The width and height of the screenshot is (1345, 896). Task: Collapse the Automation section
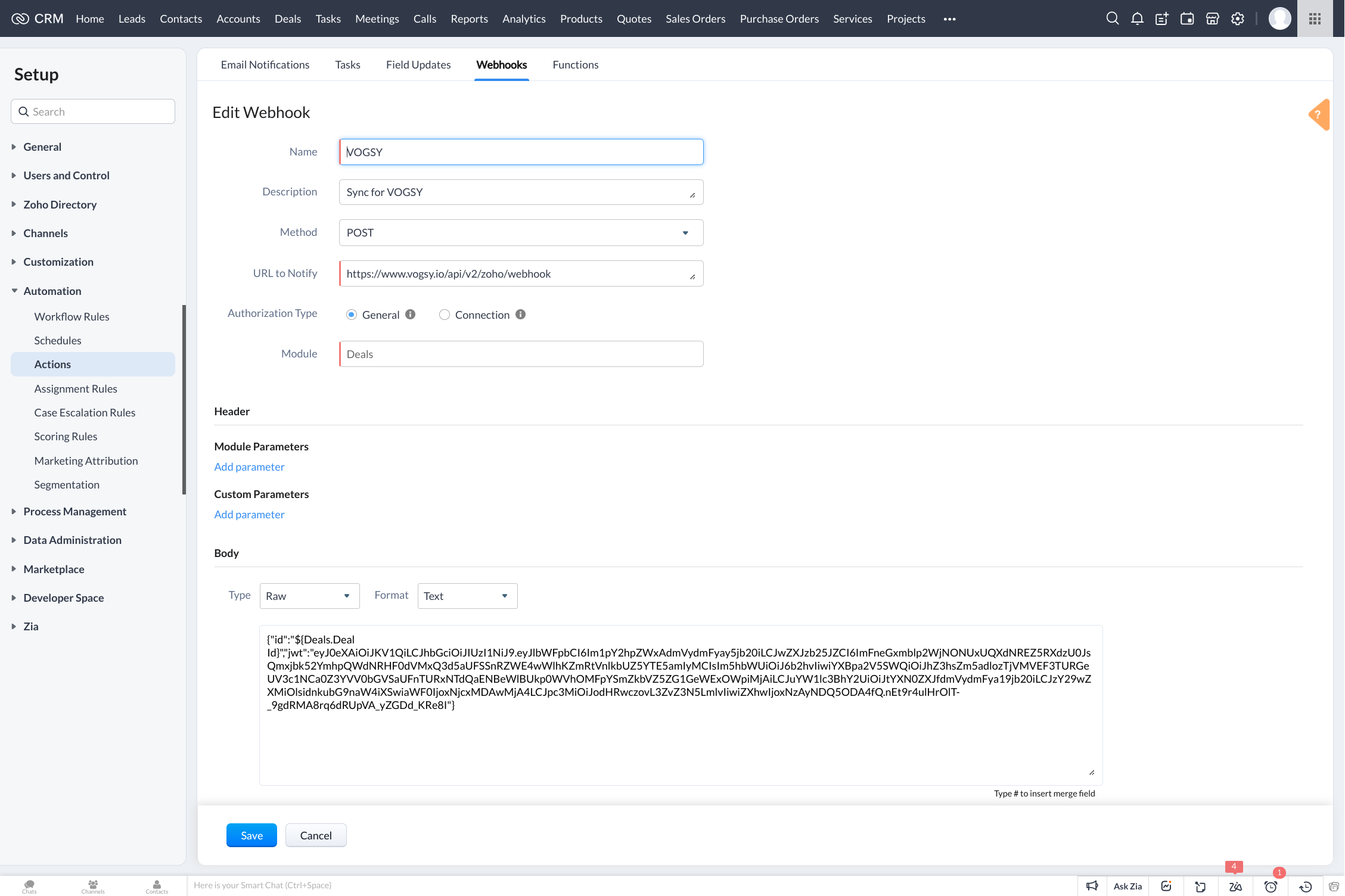point(52,291)
